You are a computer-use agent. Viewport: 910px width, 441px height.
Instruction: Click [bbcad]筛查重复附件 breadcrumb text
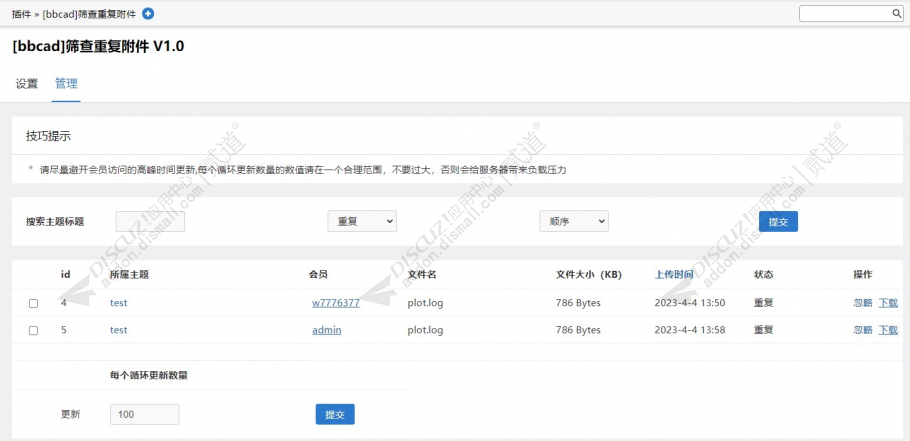pos(89,14)
